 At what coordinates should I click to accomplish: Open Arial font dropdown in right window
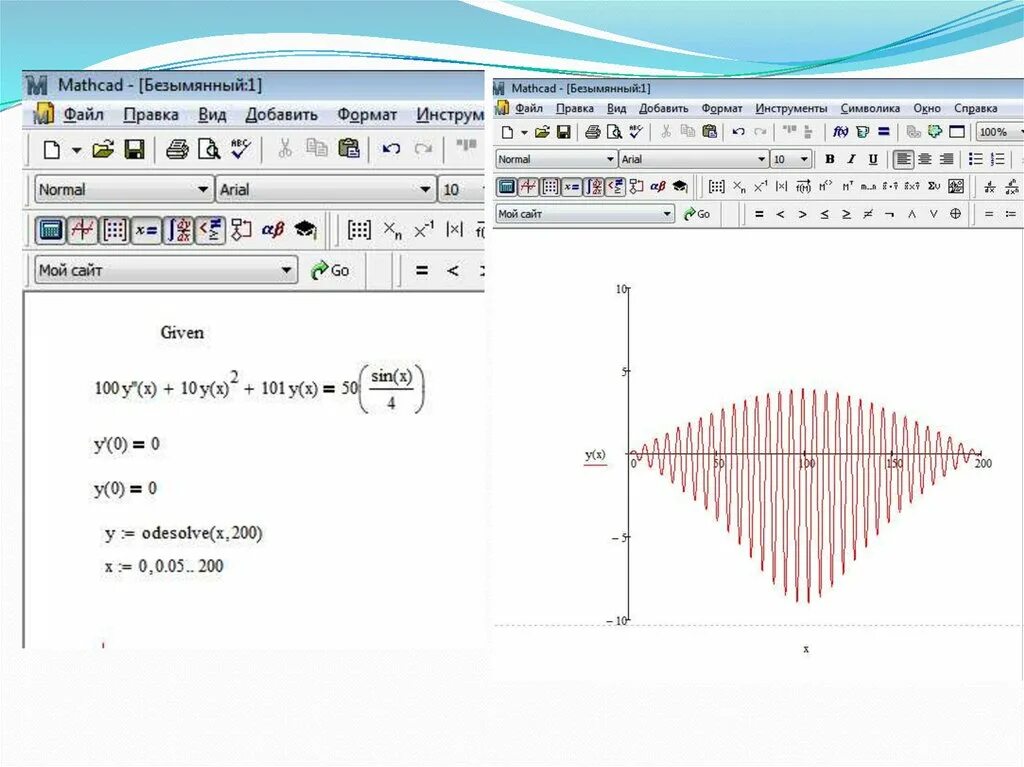coord(694,159)
